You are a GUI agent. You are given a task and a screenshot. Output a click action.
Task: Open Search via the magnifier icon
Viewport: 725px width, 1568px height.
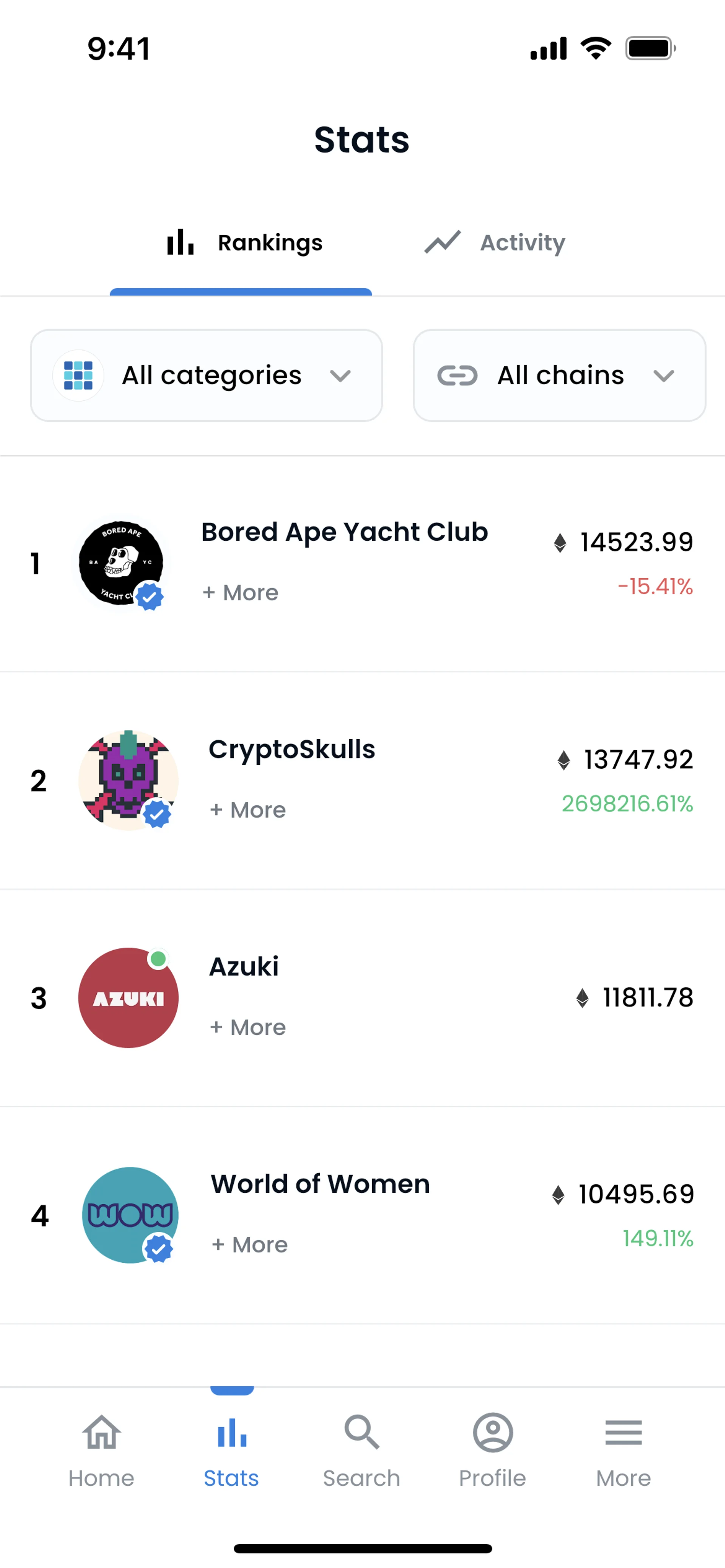click(361, 1432)
